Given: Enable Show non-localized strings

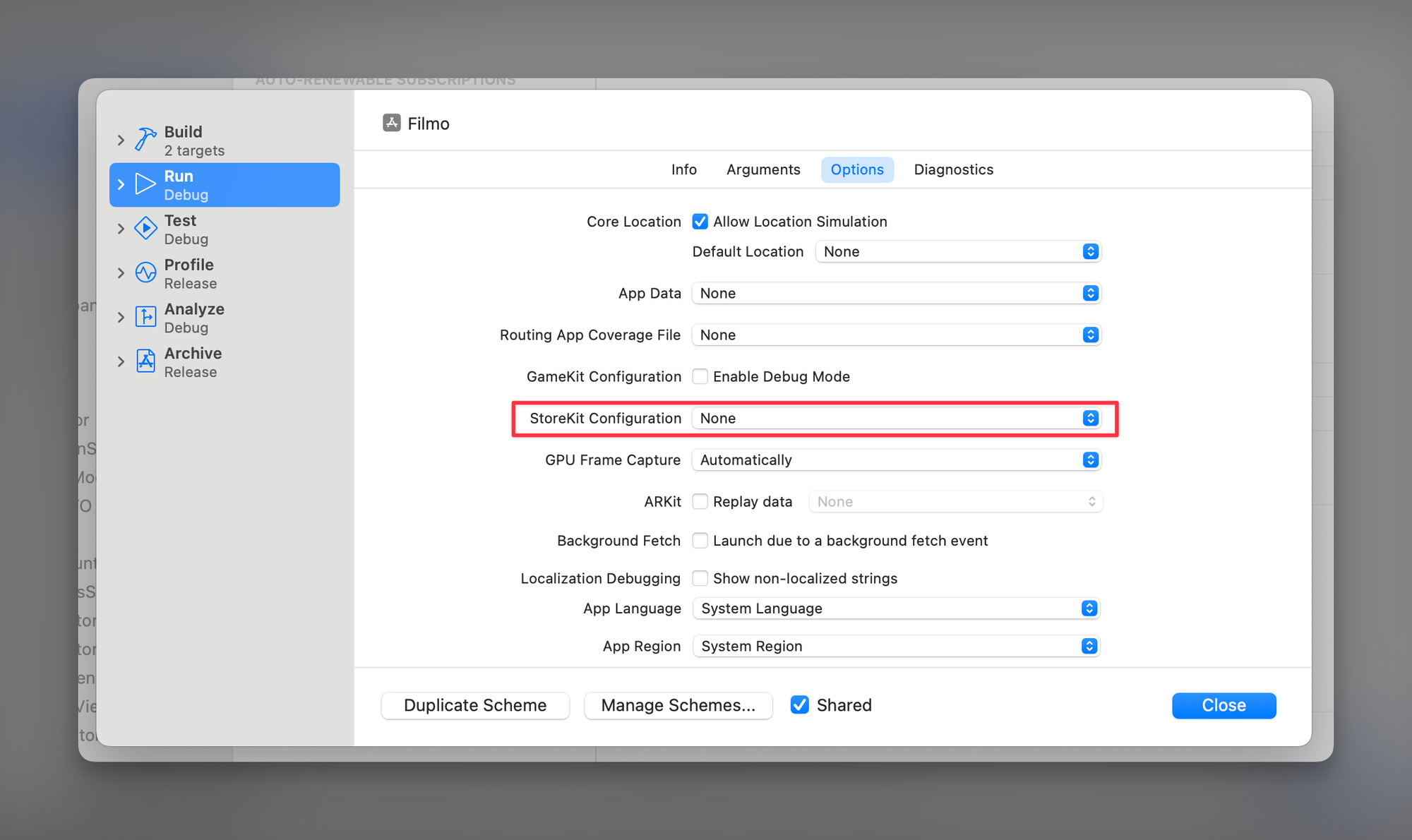Looking at the screenshot, I should (x=700, y=578).
